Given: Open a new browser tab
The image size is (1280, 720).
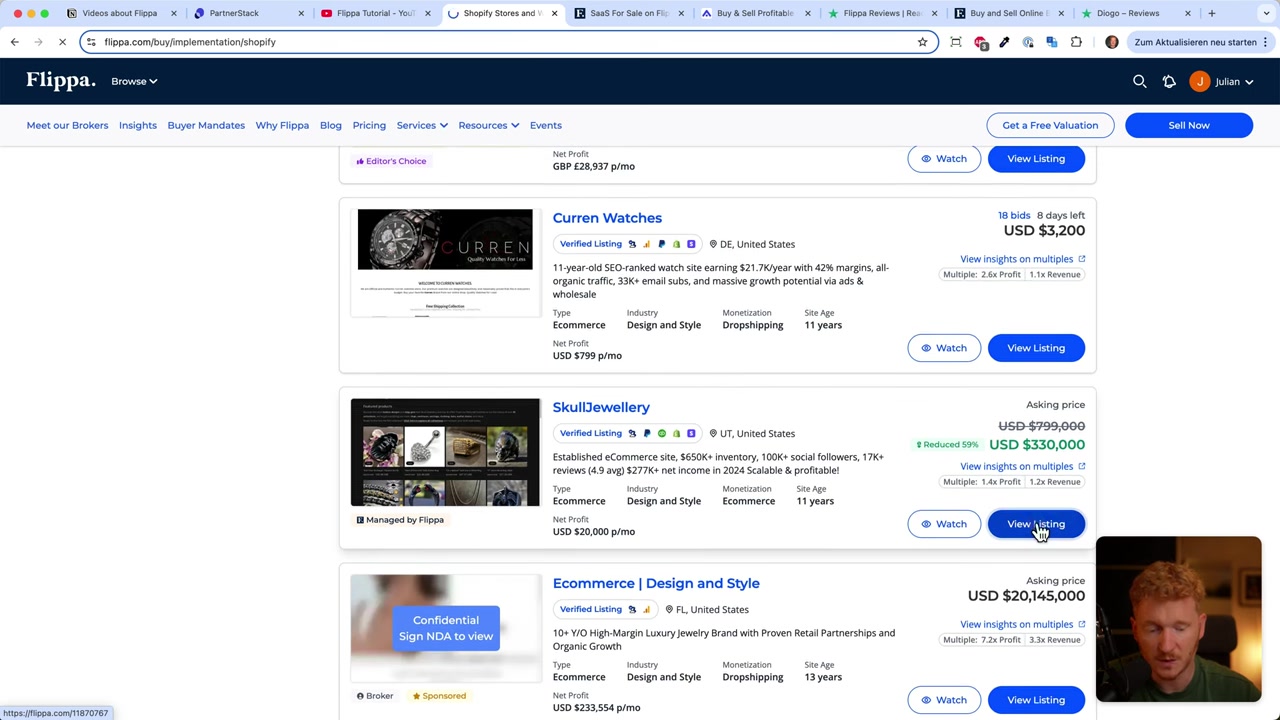Looking at the screenshot, I should 1211,13.
